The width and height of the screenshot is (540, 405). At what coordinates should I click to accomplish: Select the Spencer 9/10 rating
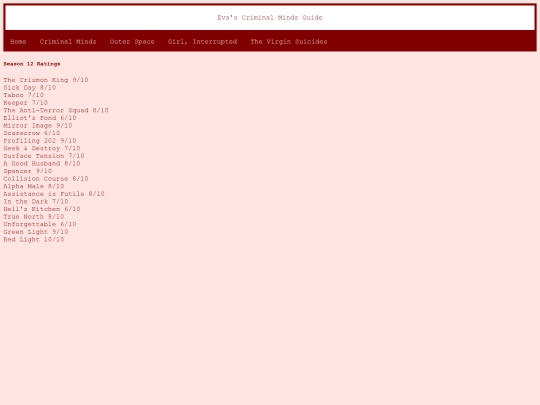pyautogui.click(x=28, y=171)
